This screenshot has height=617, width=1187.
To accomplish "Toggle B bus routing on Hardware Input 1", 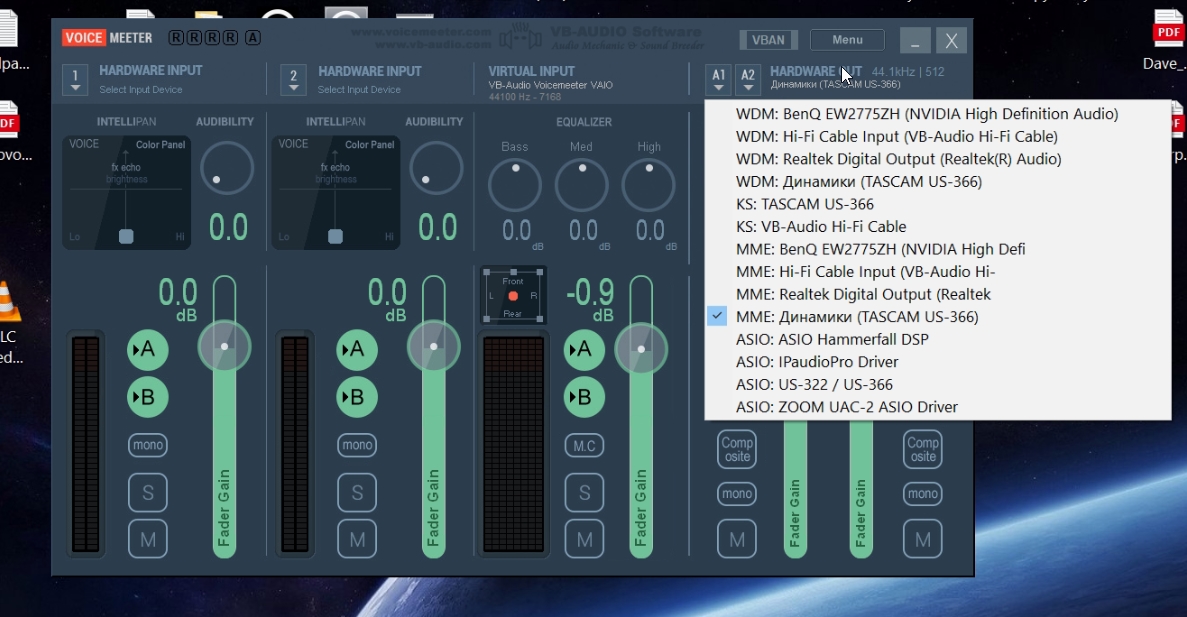I will (148, 397).
